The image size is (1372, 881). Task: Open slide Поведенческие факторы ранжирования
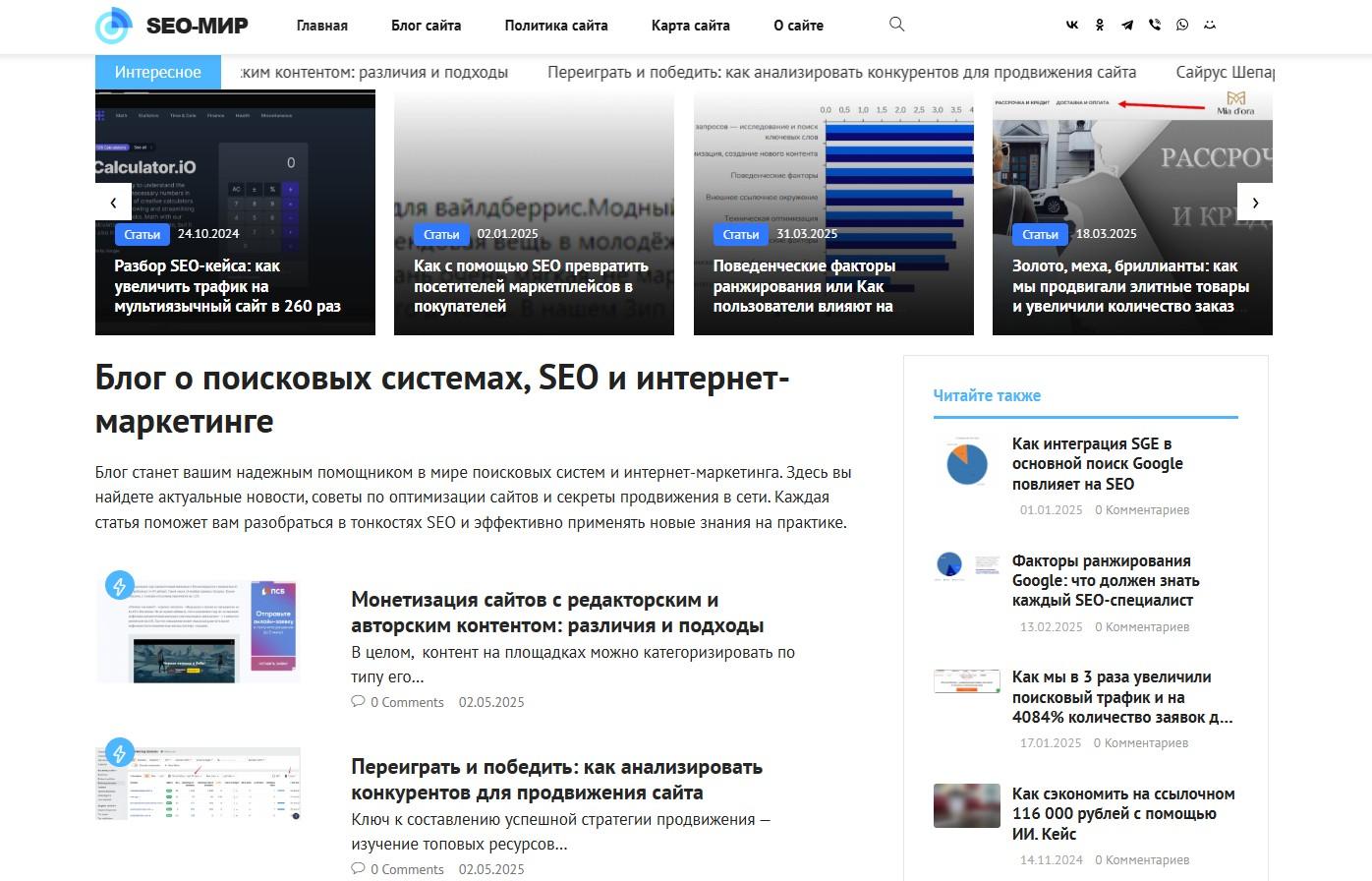[804, 286]
